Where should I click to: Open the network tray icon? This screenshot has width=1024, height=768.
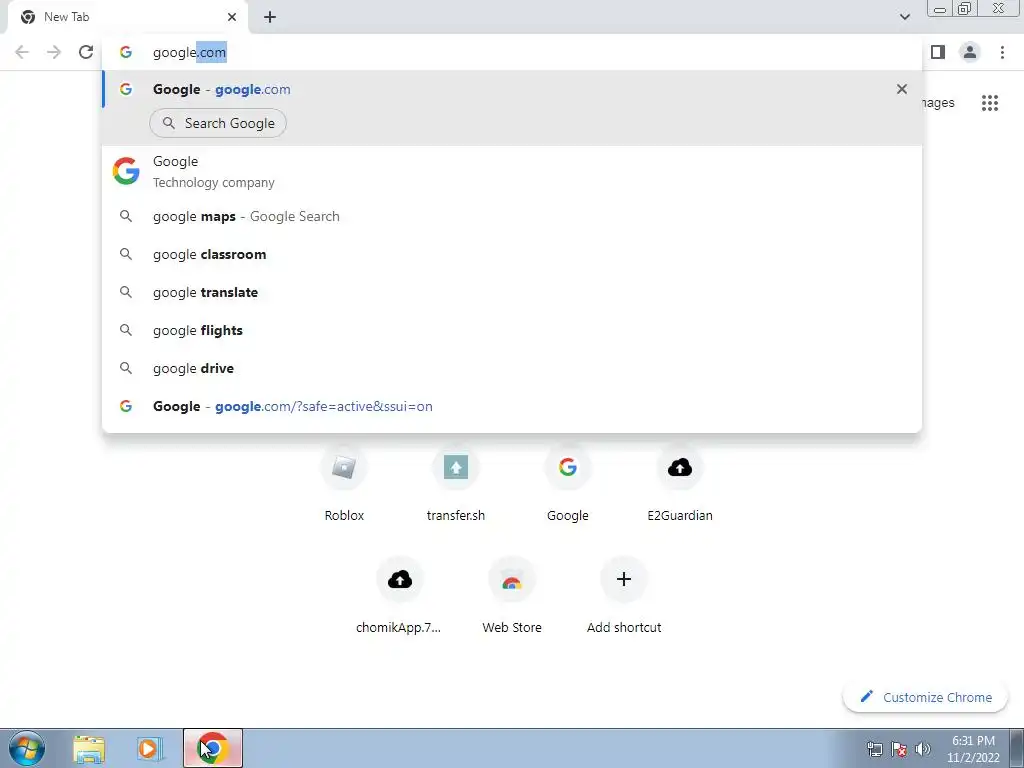point(874,749)
